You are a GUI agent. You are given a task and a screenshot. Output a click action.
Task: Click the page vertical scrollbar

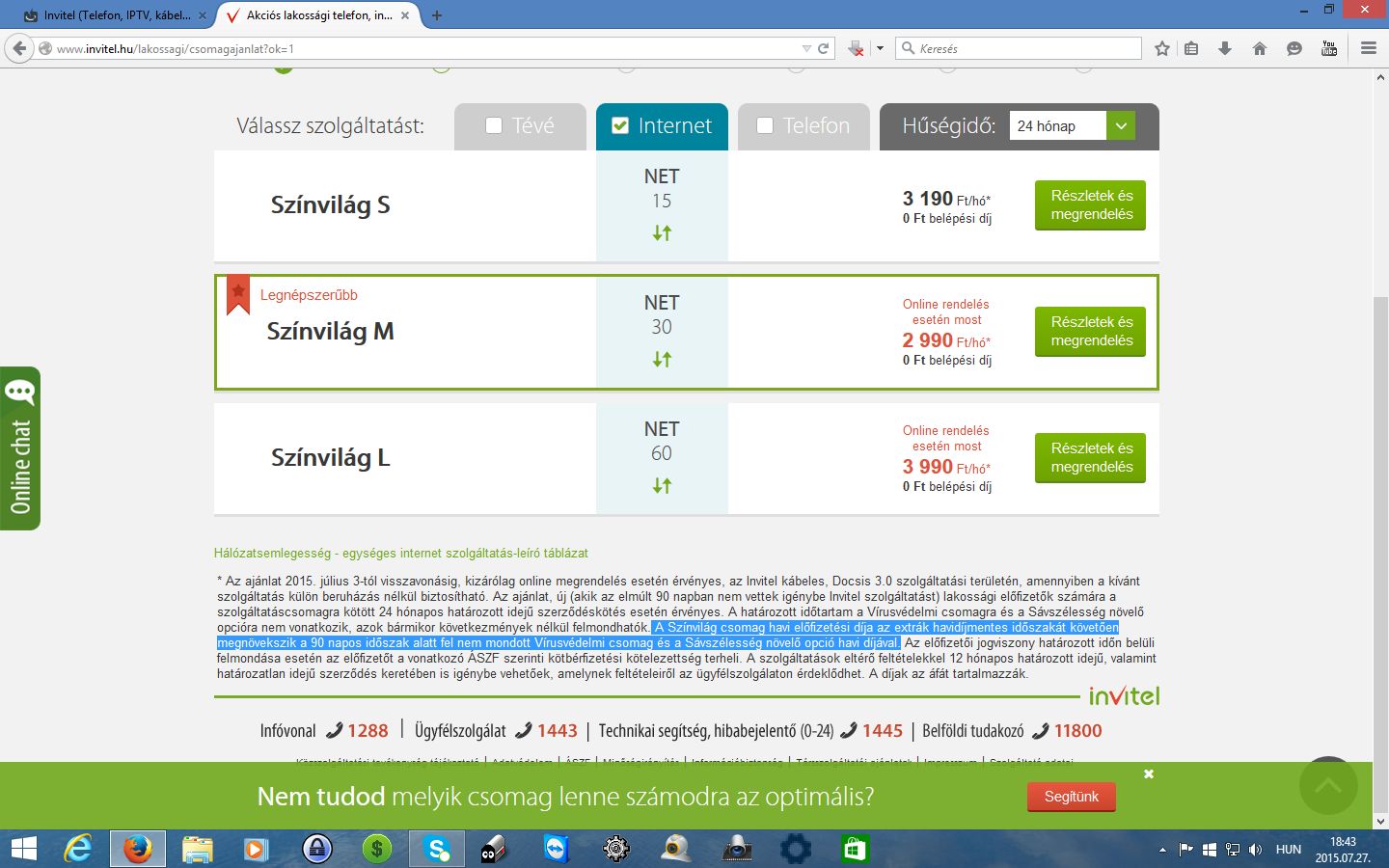(x=1380, y=555)
